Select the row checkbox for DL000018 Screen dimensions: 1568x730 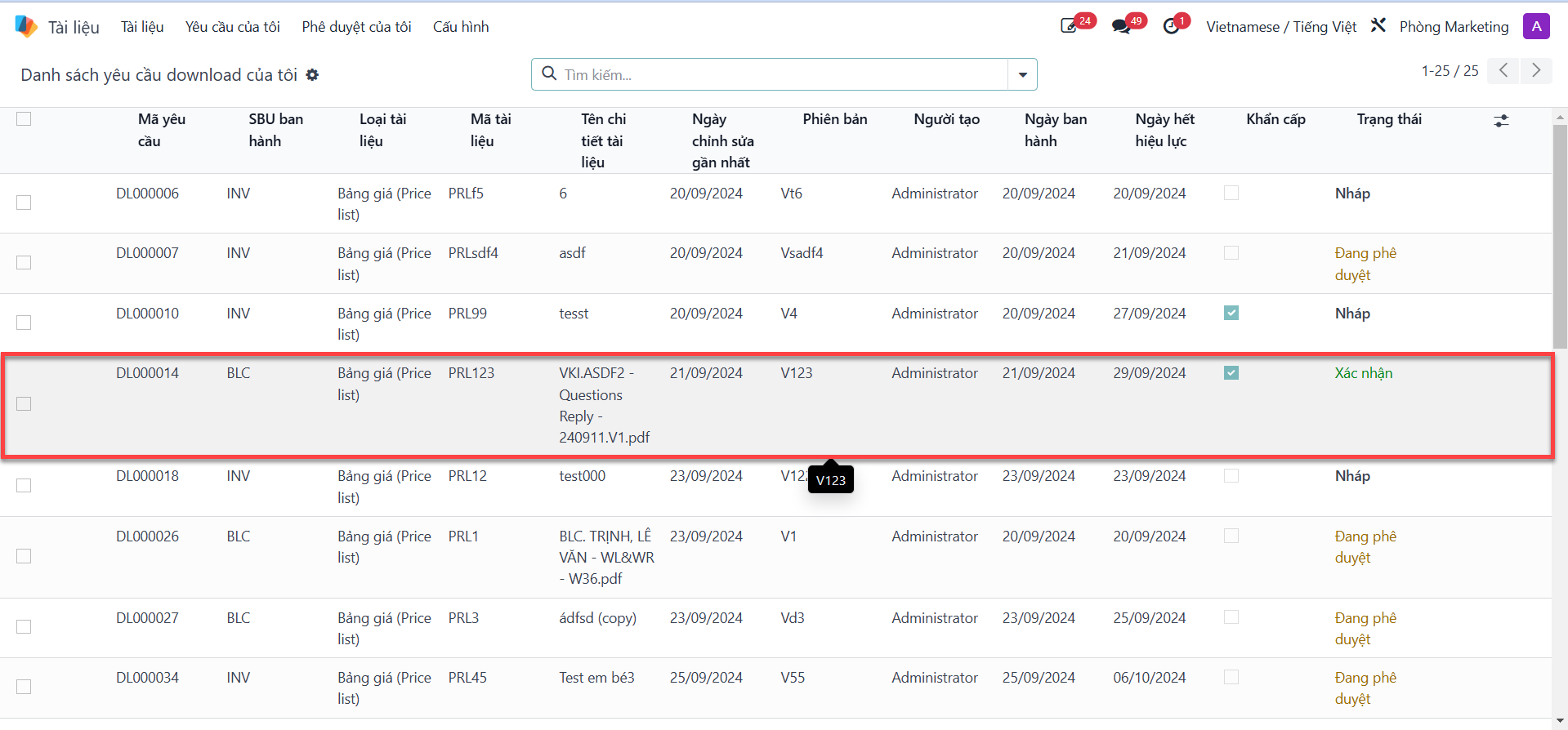coord(24,485)
